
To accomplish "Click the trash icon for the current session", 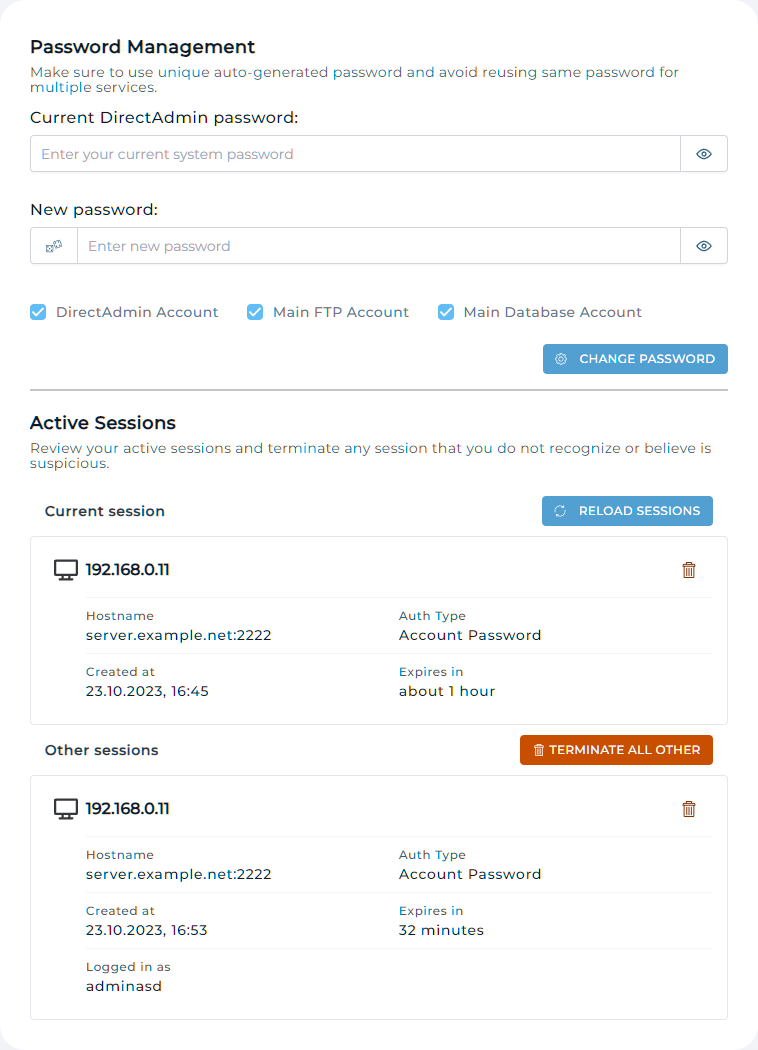I will tap(689, 569).
